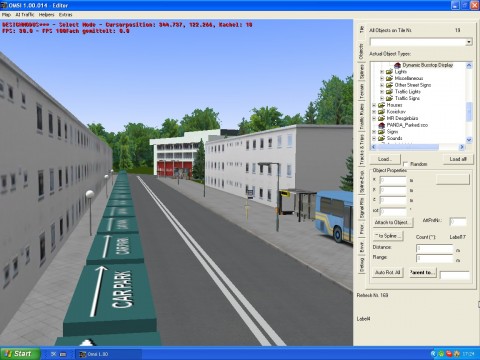Click the red system tray icon
The width and height of the screenshot is (480, 360).
click(449, 354)
